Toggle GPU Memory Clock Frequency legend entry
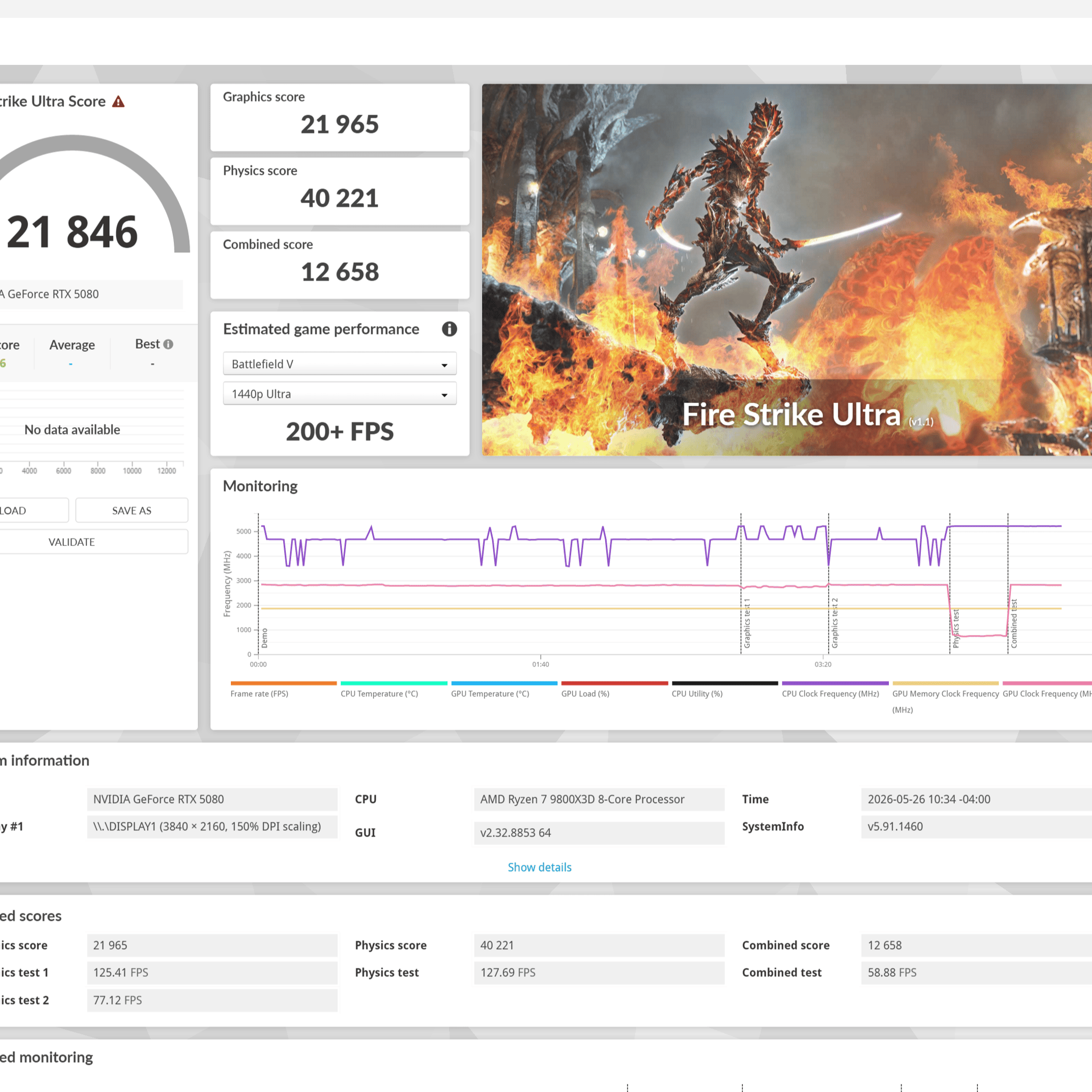Screen dimensions: 1092x1092 (945, 698)
